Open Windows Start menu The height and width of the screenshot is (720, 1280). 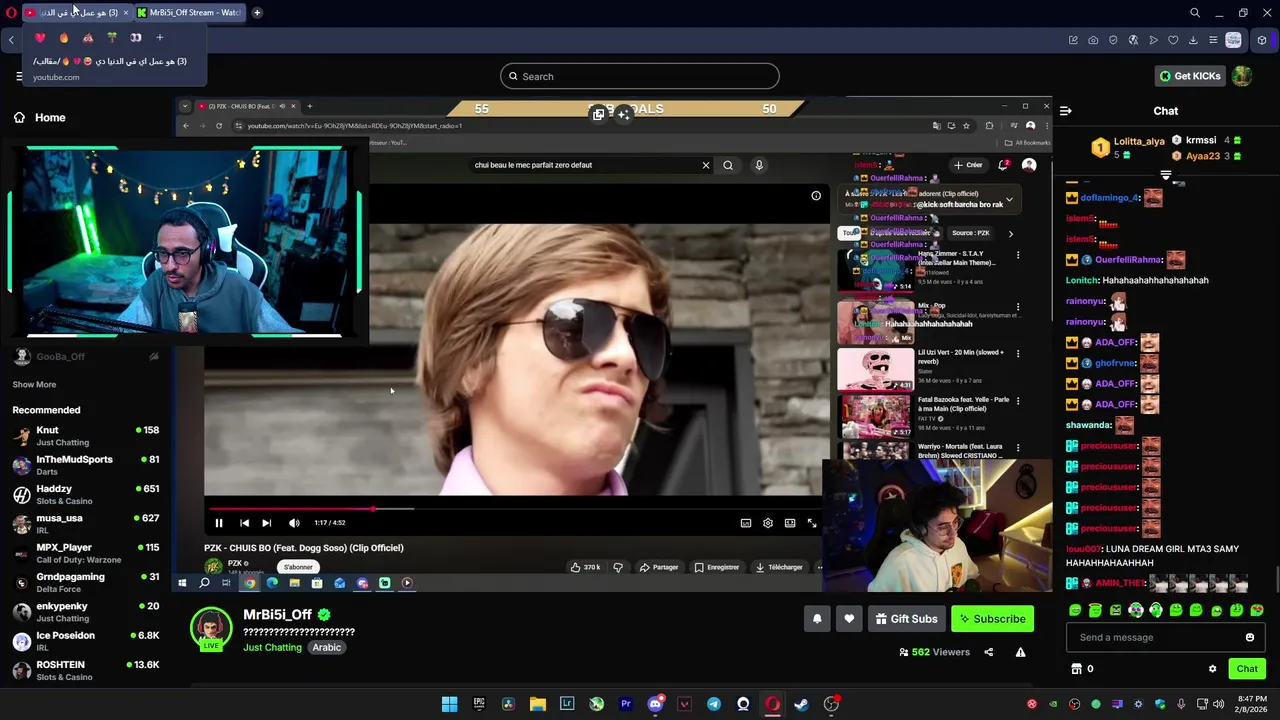click(450, 704)
